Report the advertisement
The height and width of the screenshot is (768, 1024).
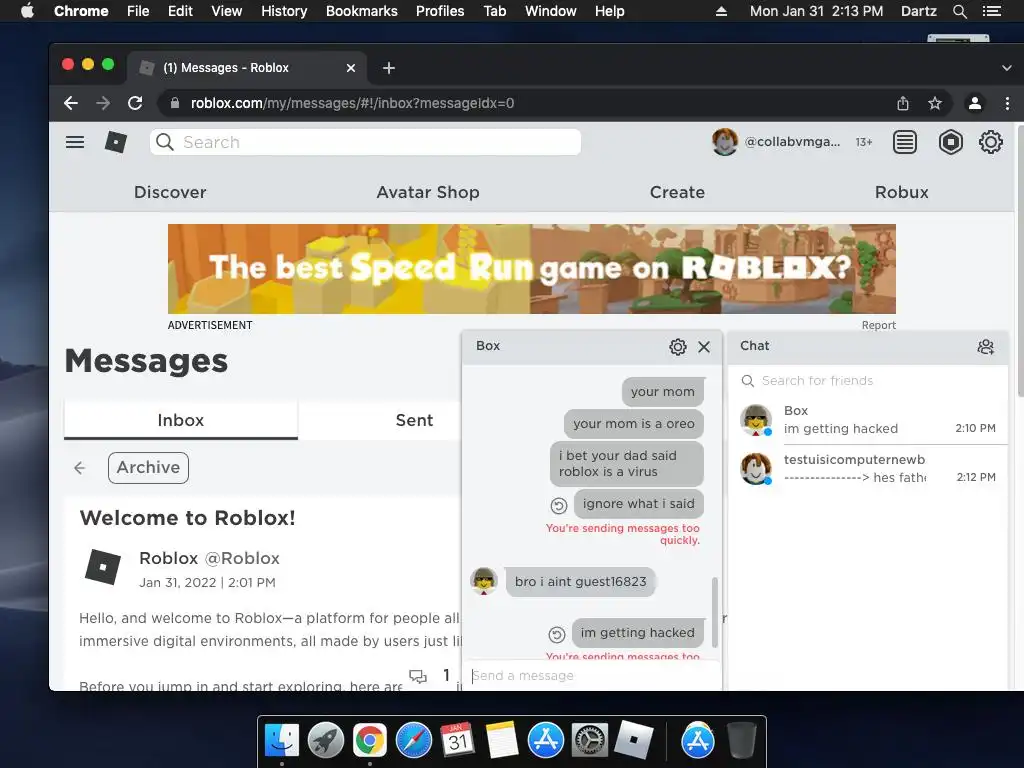(x=878, y=325)
